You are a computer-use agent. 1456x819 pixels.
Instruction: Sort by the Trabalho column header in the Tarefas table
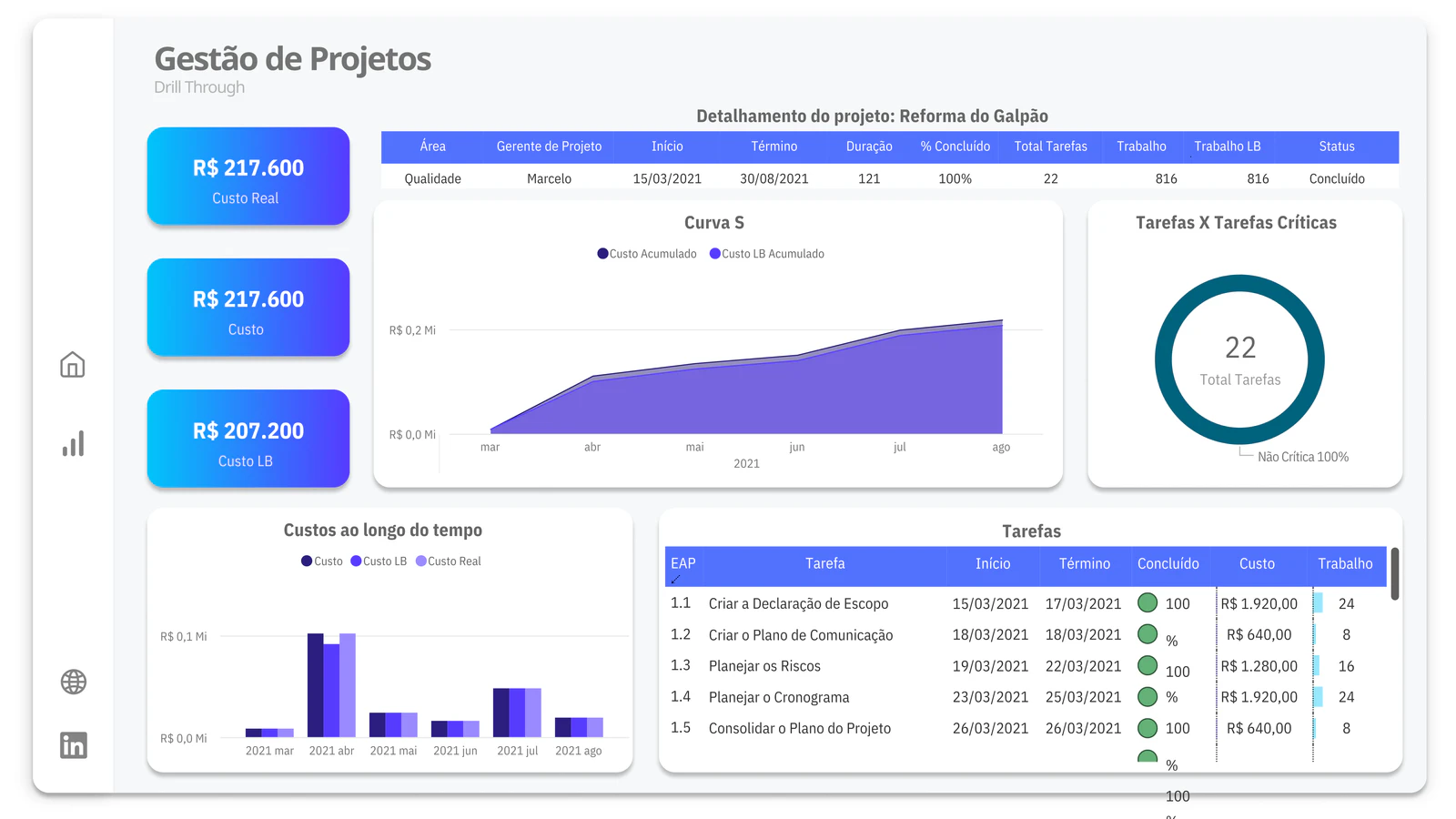pos(1345,564)
